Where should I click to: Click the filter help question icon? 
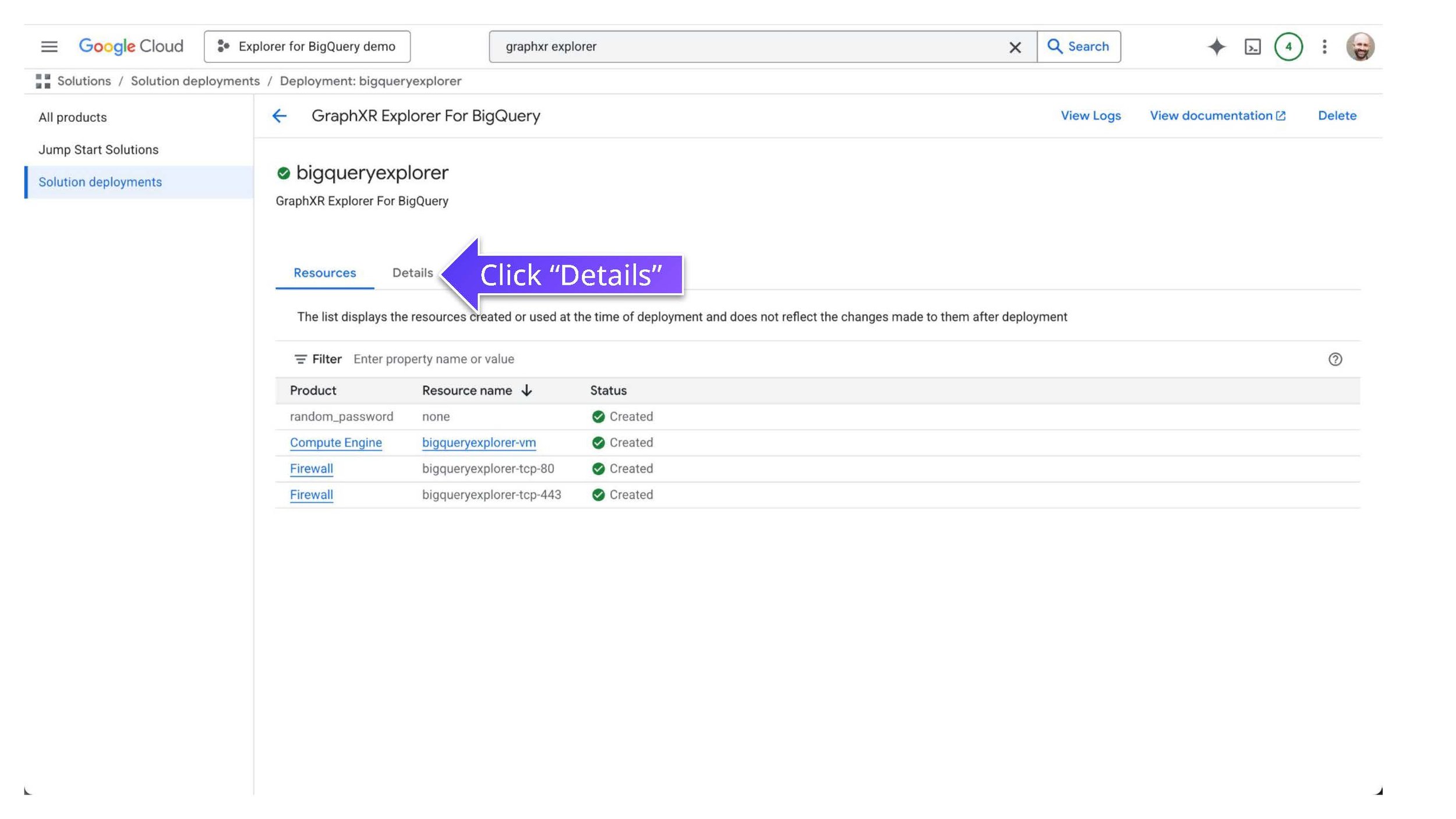pyautogui.click(x=1335, y=359)
